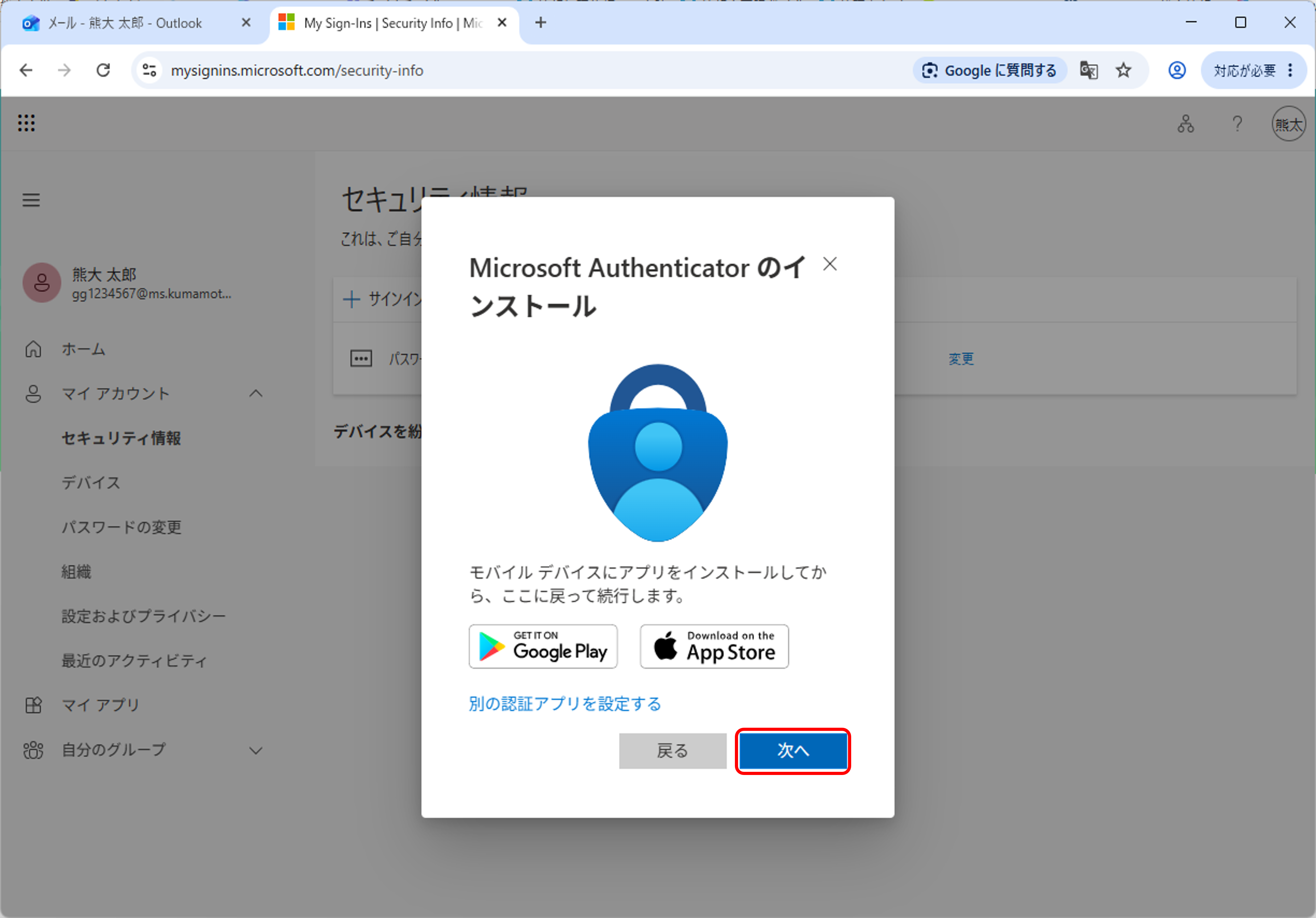This screenshot has width=1316, height=918.
Task: Select the ホーム home icon in sidebar
Action: coord(33,349)
